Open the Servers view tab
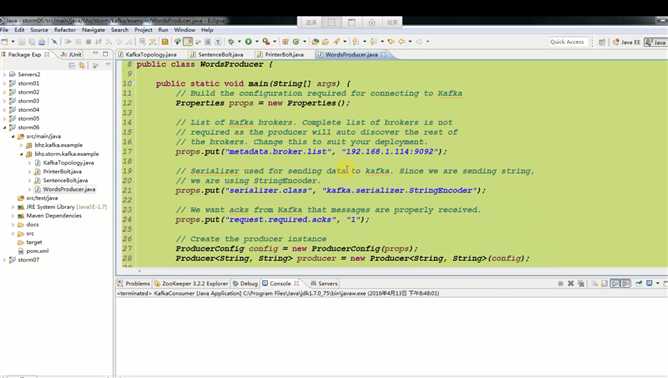The width and height of the screenshot is (668, 378). pyautogui.click(x=324, y=283)
